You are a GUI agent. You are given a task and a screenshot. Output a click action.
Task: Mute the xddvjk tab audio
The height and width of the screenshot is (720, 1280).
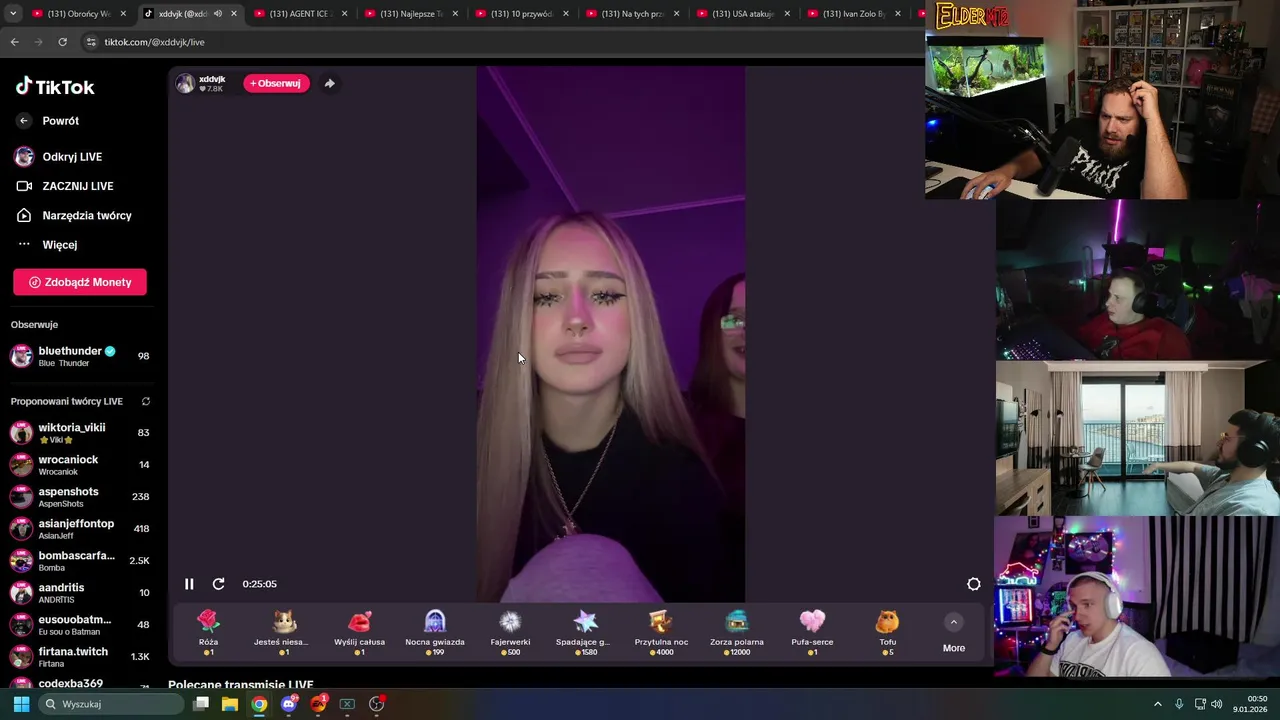tap(217, 14)
